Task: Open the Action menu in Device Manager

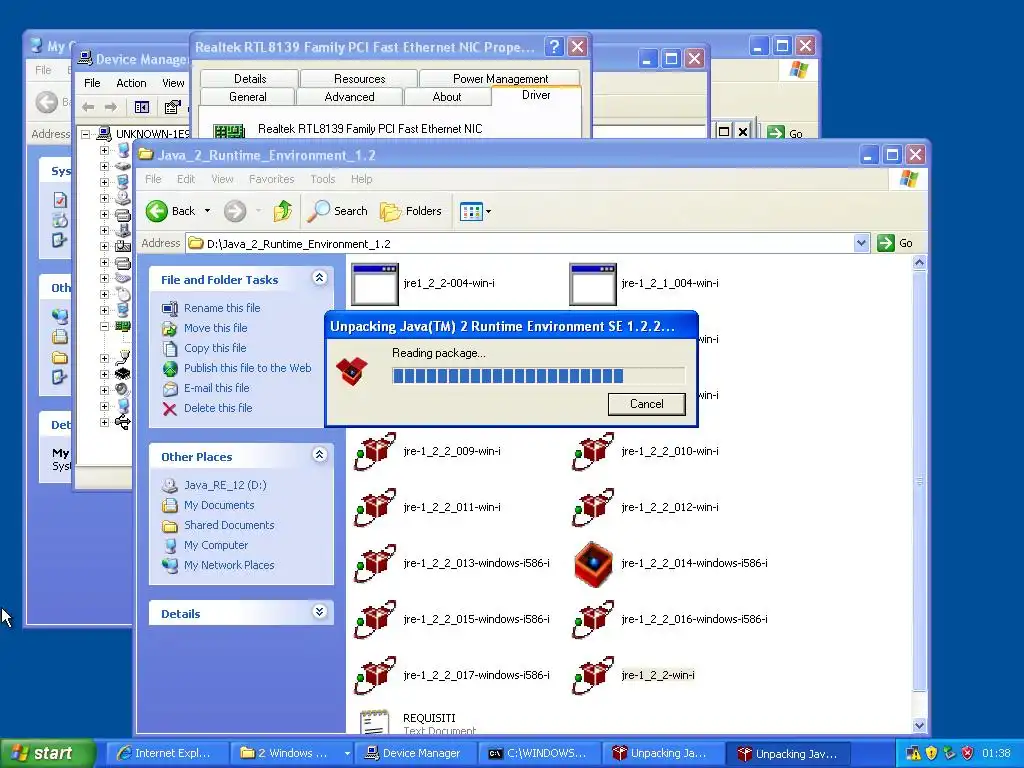Action: point(131,83)
